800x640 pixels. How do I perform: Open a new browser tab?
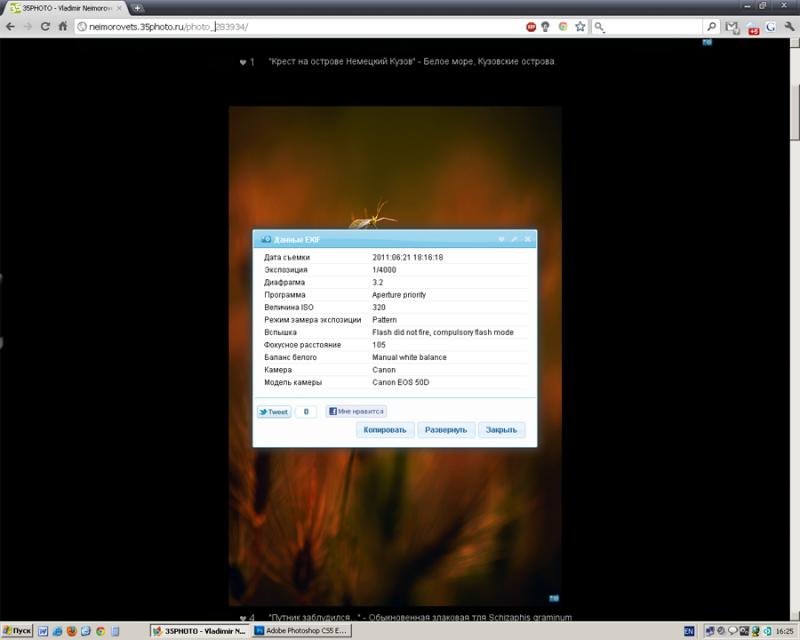pyautogui.click(x=137, y=8)
